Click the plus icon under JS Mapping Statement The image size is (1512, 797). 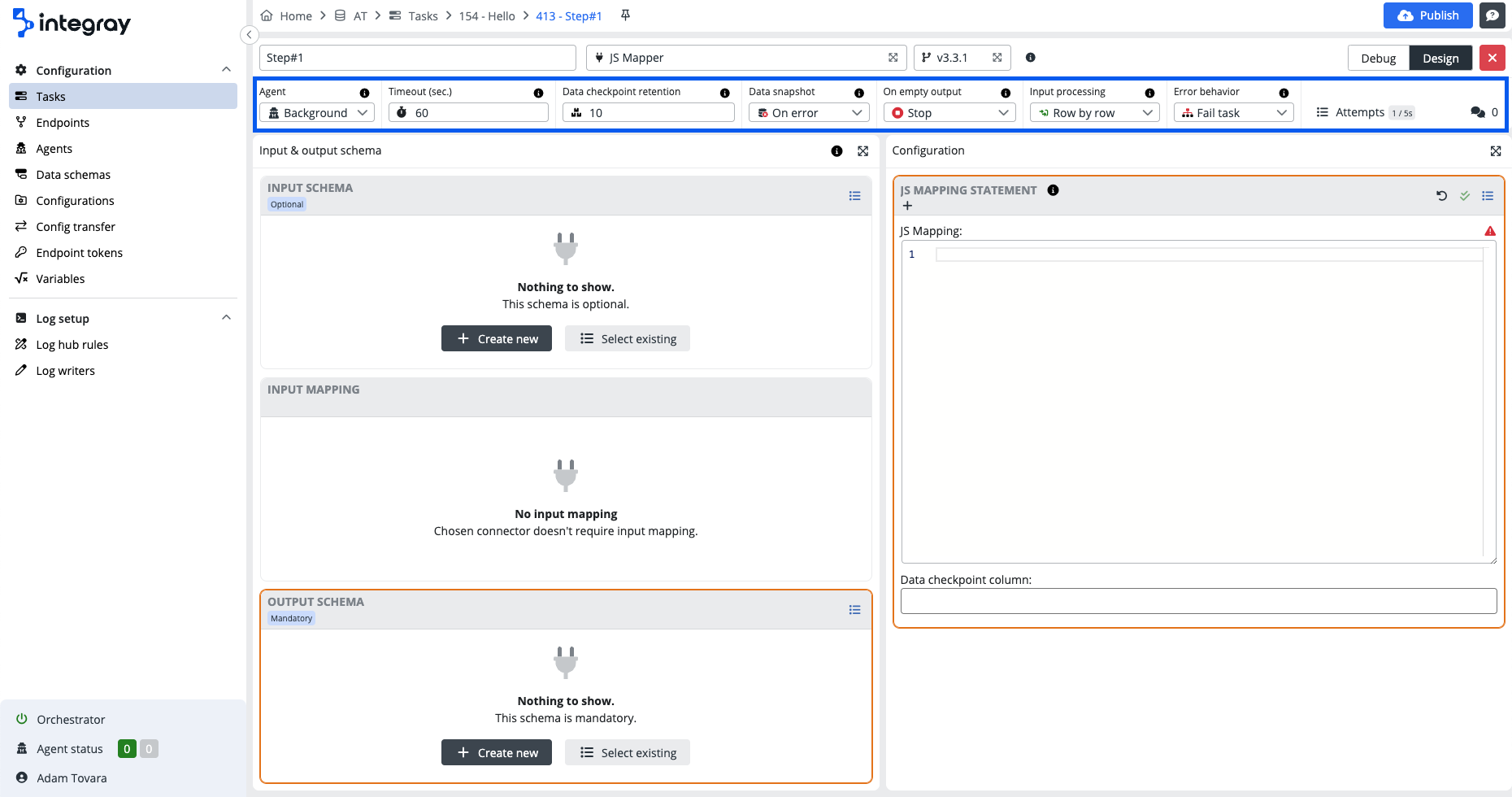[907, 206]
